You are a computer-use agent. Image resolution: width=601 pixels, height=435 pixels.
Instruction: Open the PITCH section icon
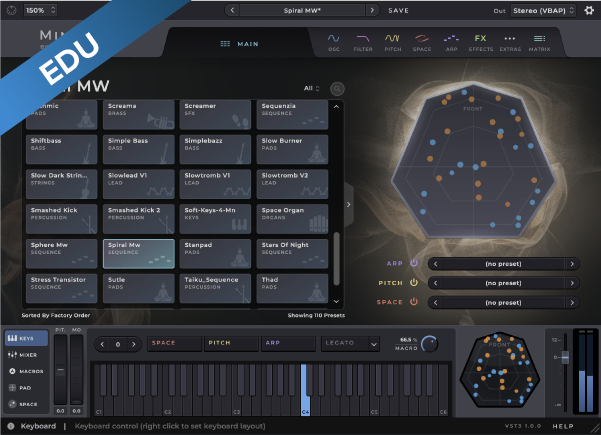(392, 43)
